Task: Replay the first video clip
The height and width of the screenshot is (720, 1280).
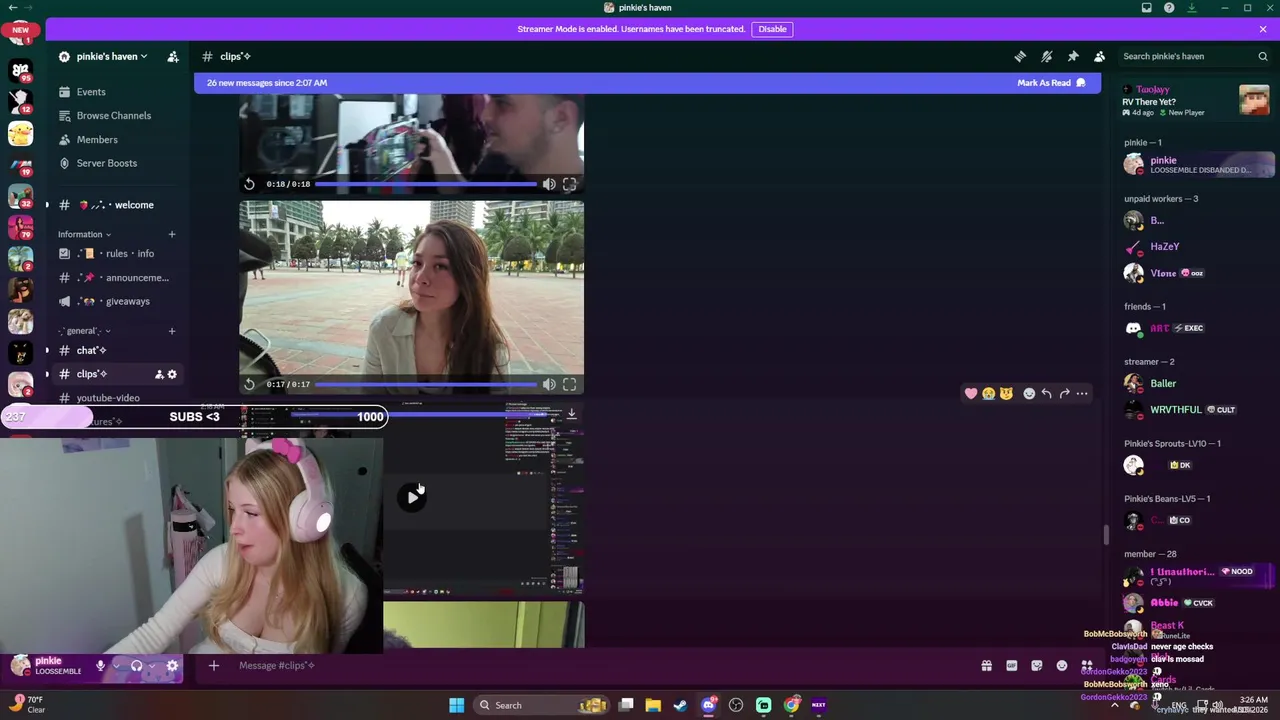Action: 249,184
